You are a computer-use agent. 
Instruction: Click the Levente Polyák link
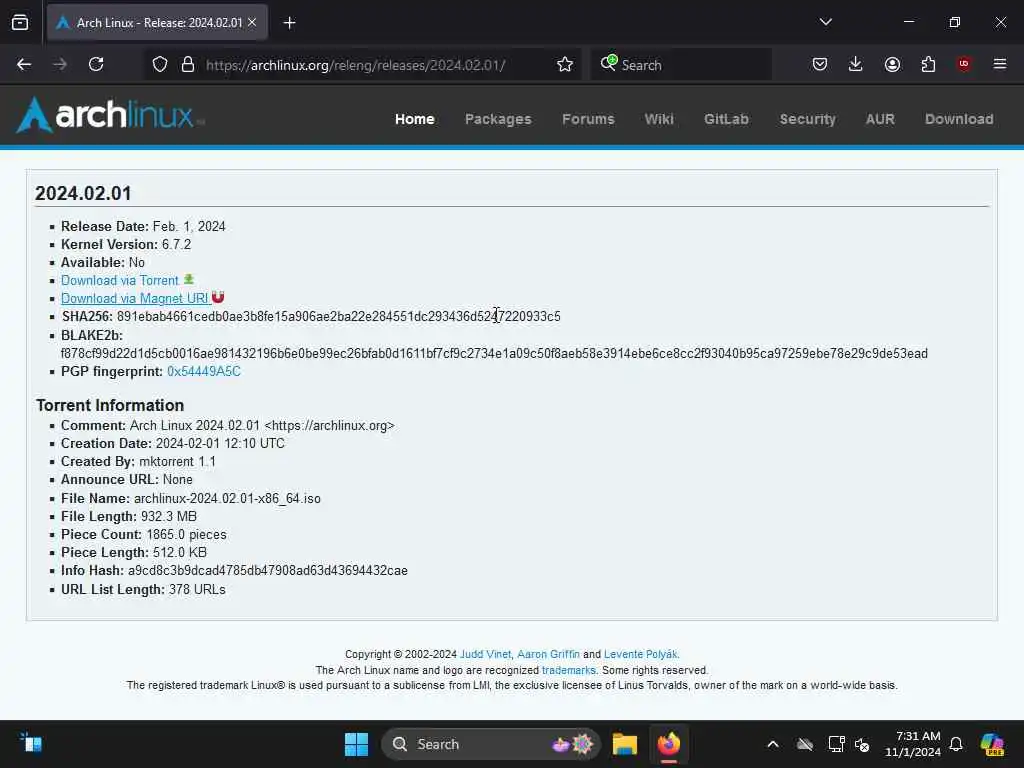tap(641, 654)
